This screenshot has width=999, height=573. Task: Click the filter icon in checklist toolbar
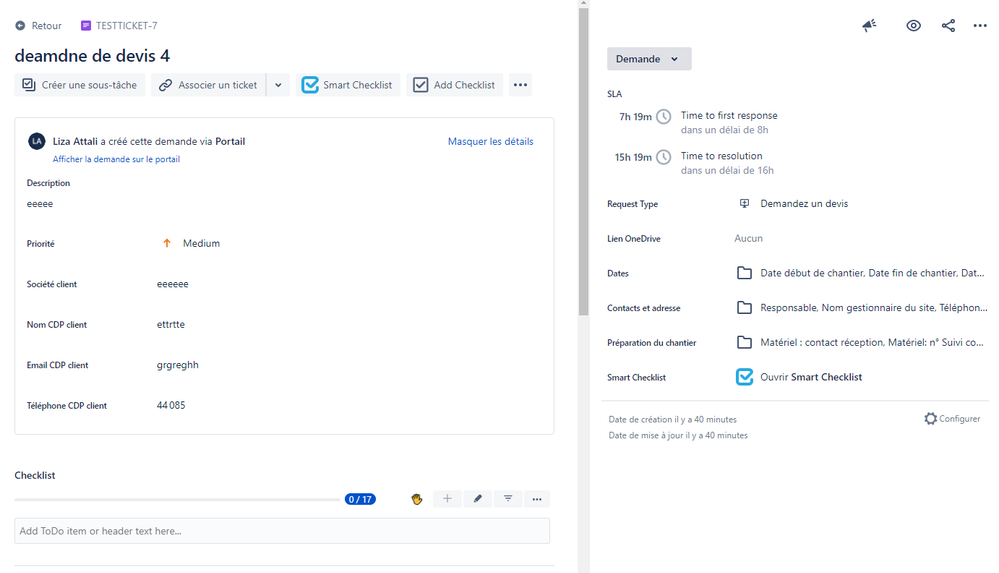pyautogui.click(x=508, y=499)
